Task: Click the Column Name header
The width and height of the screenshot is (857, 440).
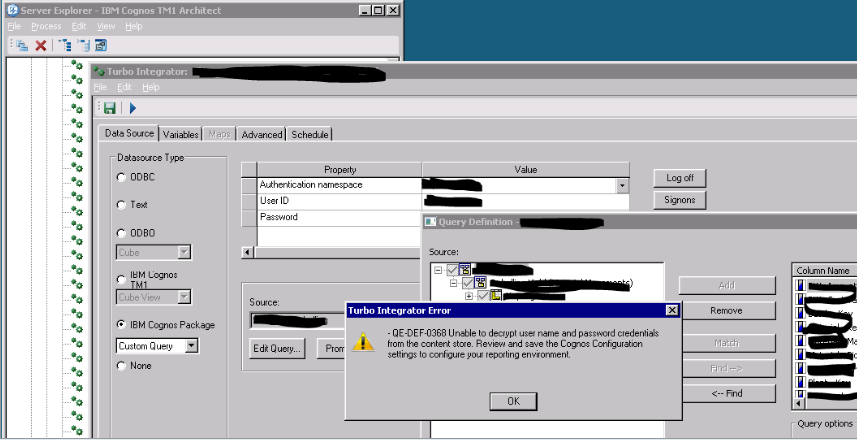Action: [823, 271]
